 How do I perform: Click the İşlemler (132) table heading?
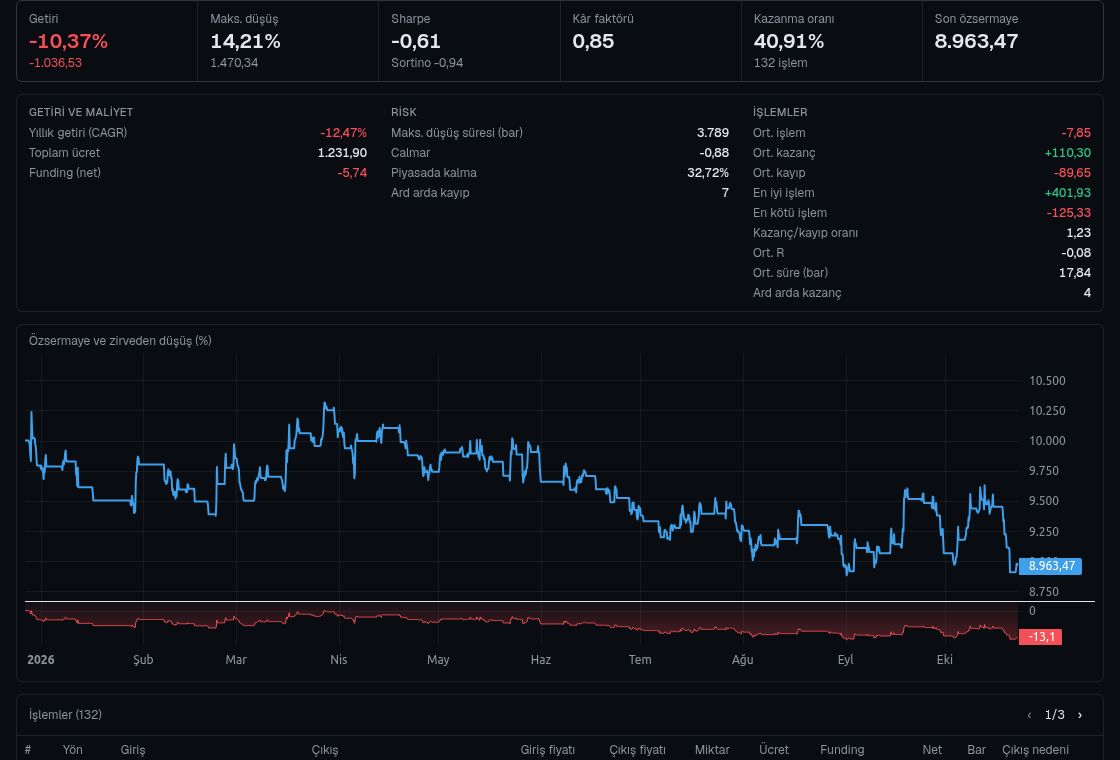pos(65,715)
